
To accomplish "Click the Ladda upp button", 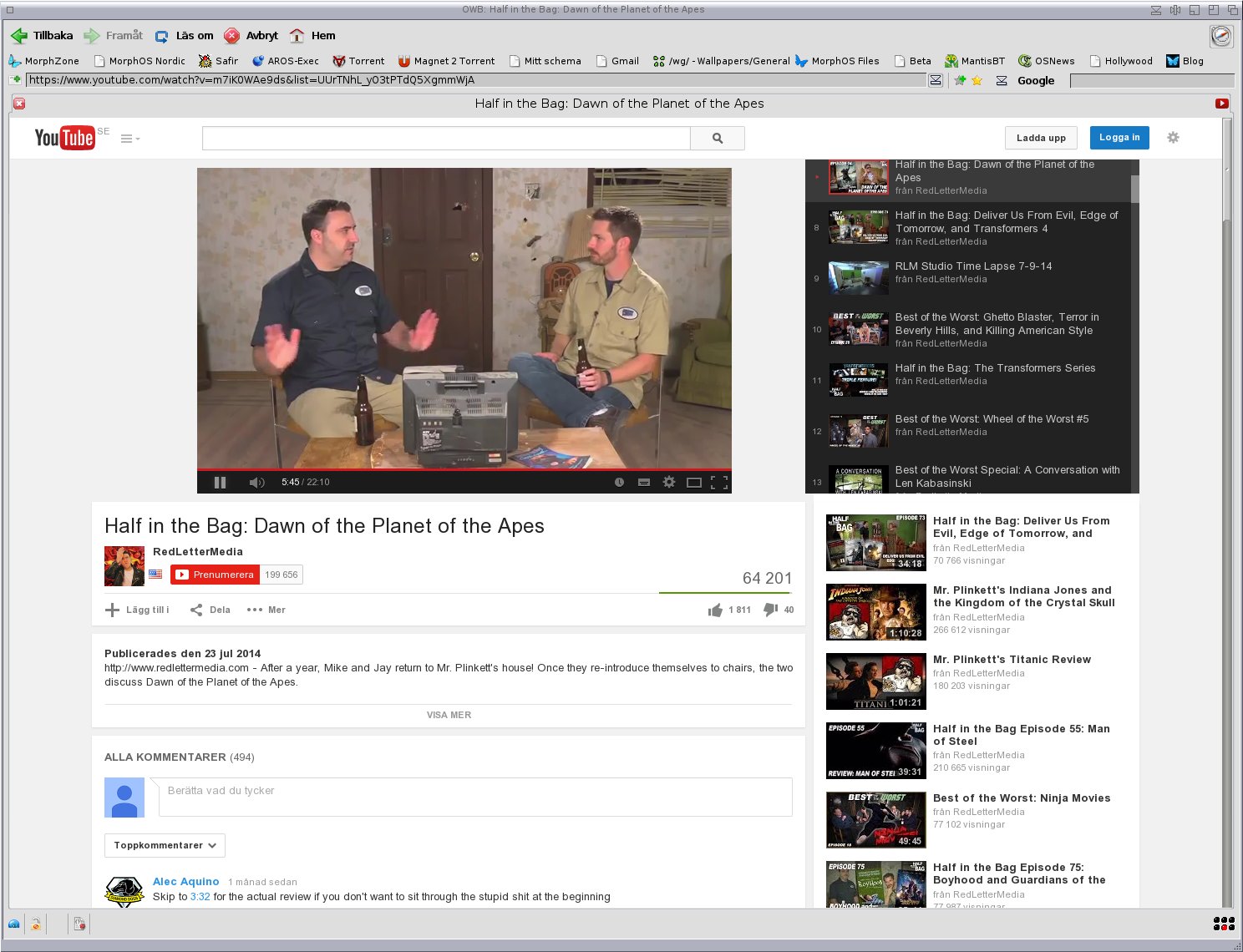I will click(1041, 138).
